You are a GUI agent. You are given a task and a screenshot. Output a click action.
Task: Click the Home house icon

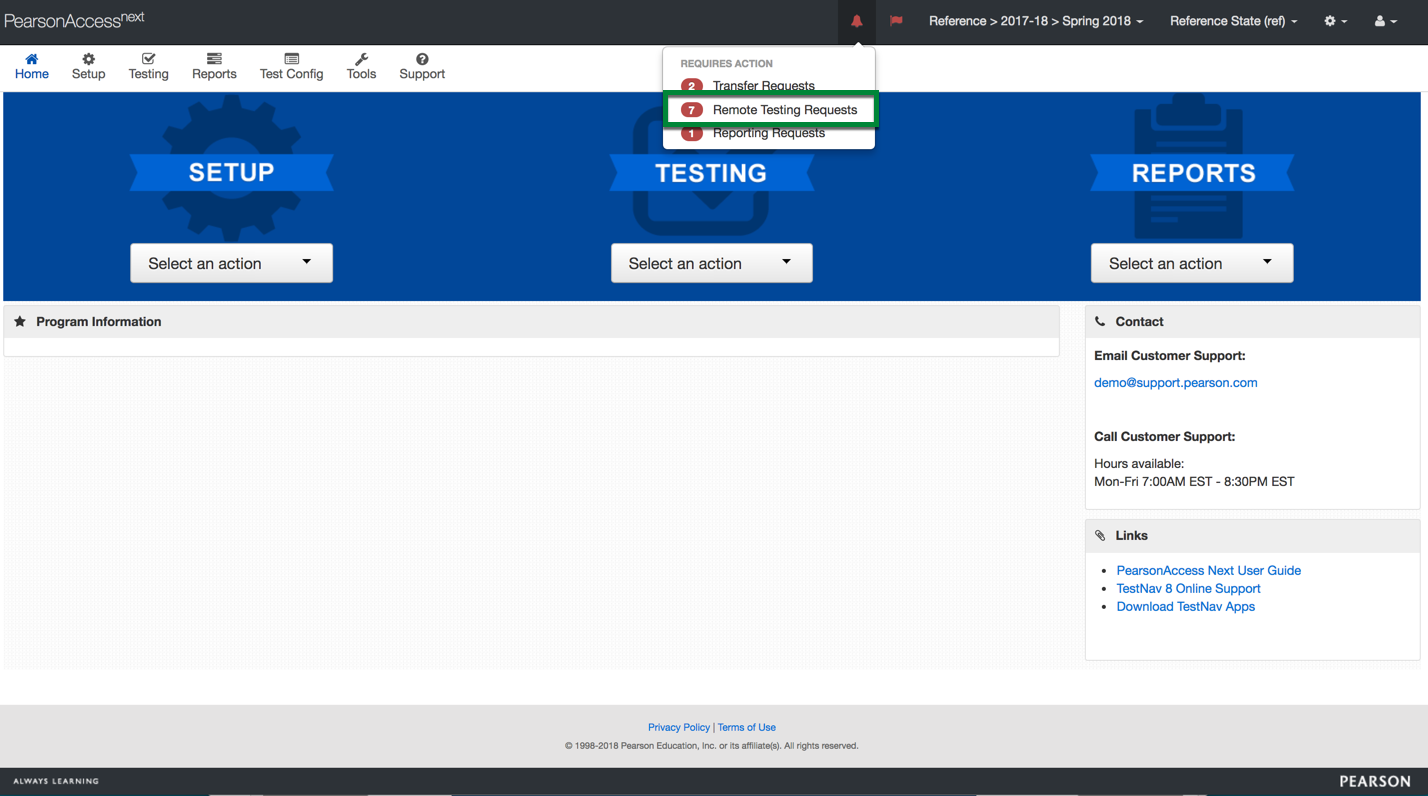pyautogui.click(x=32, y=59)
